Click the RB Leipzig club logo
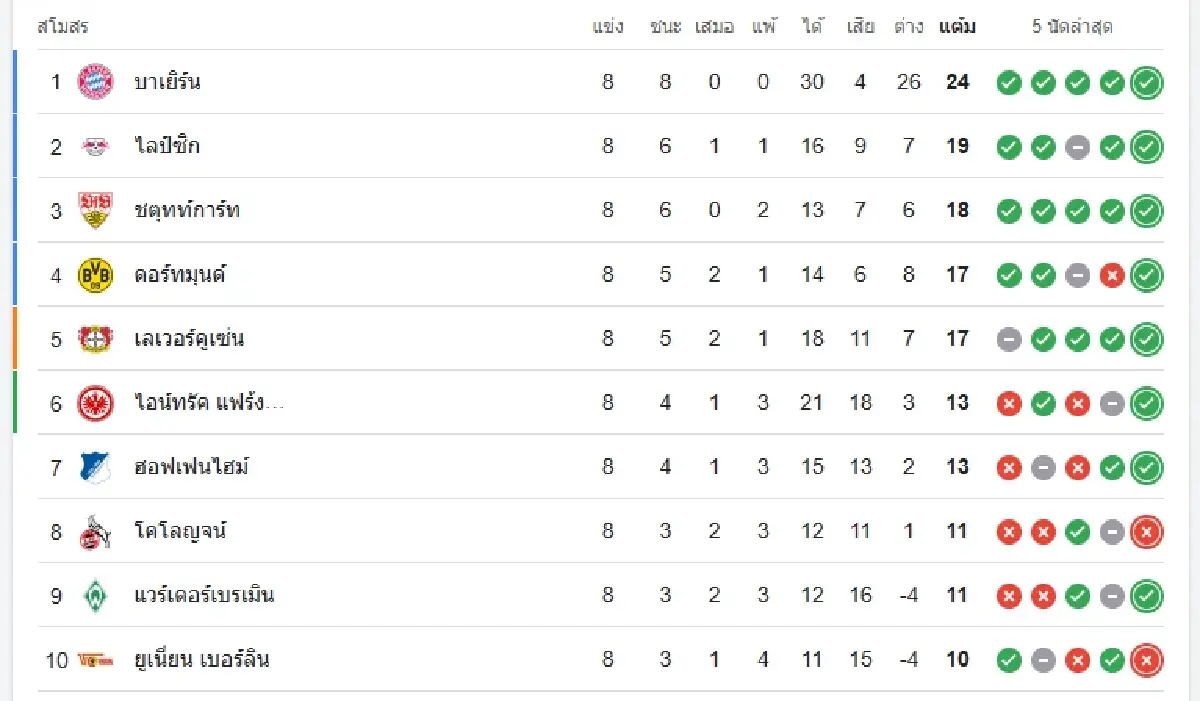 [x=96, y=146]
